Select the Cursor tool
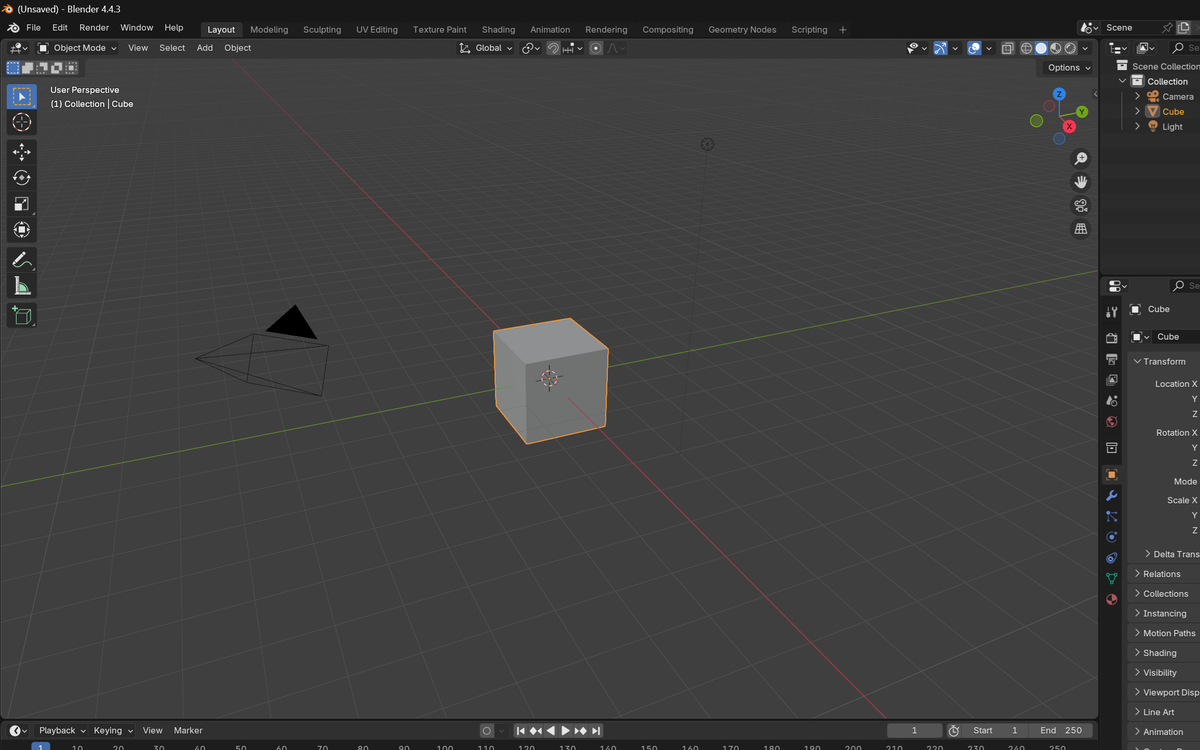1200x750 pixels. click(x=21, y=122)
